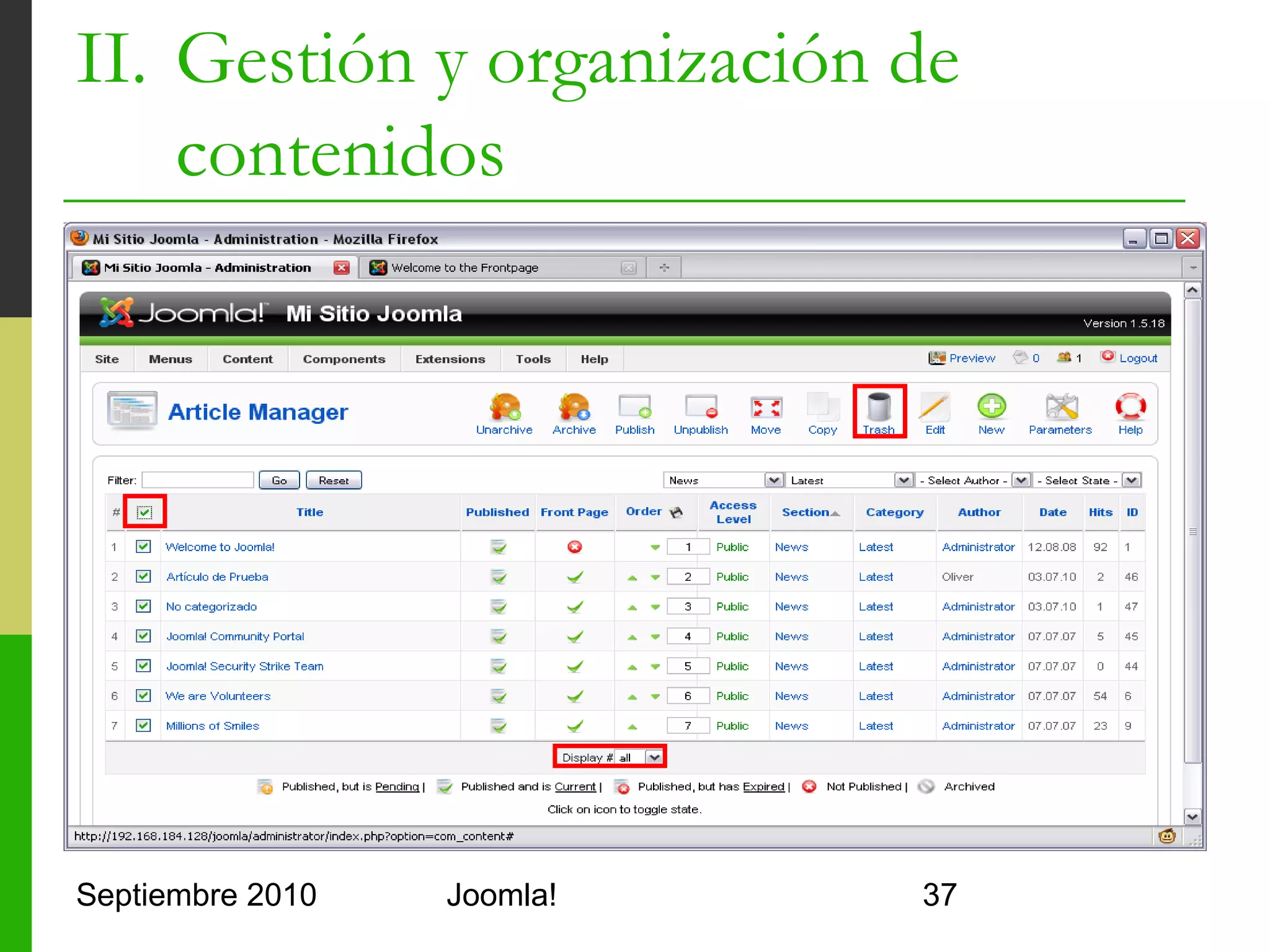Open the browser tab list dropdown
Screen dimensions: 1270x952
coord(1192,268)
